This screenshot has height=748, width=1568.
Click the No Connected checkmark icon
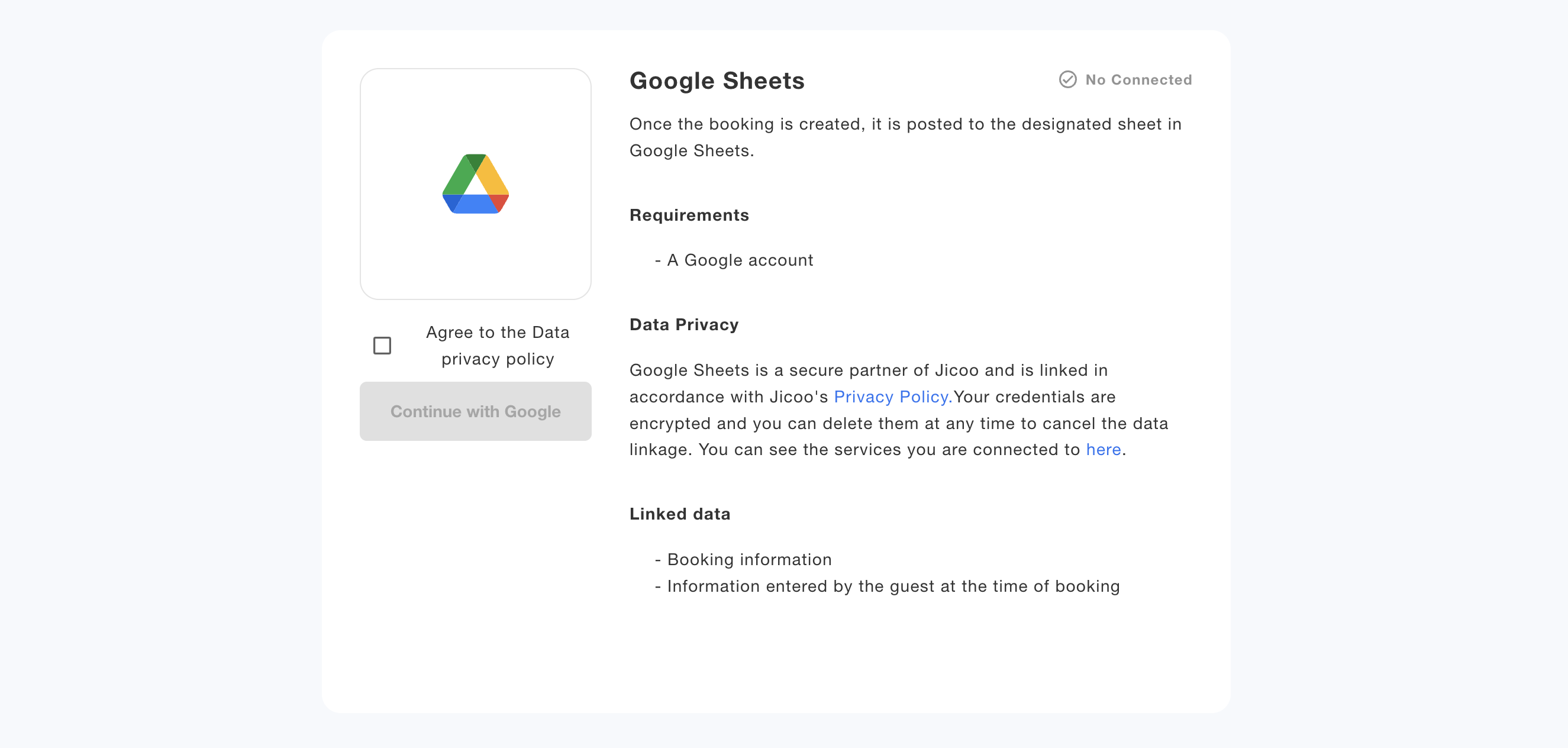1067,80
